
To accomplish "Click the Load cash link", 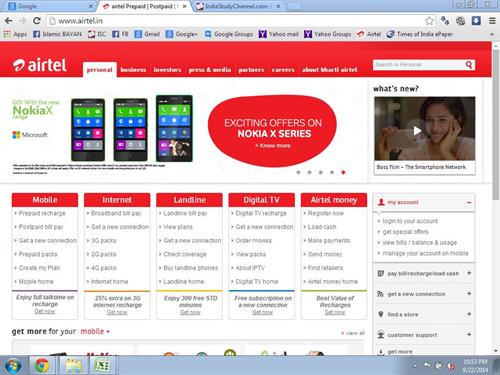I will pos(322,227).
